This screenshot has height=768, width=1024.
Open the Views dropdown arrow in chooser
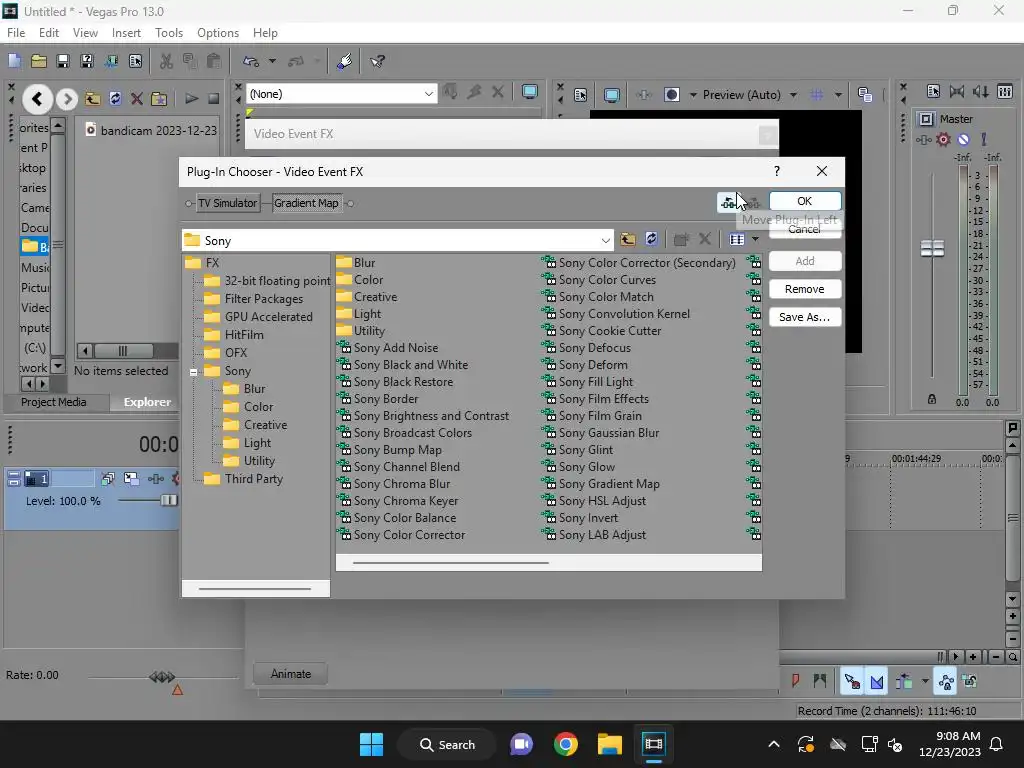(755, 240)
